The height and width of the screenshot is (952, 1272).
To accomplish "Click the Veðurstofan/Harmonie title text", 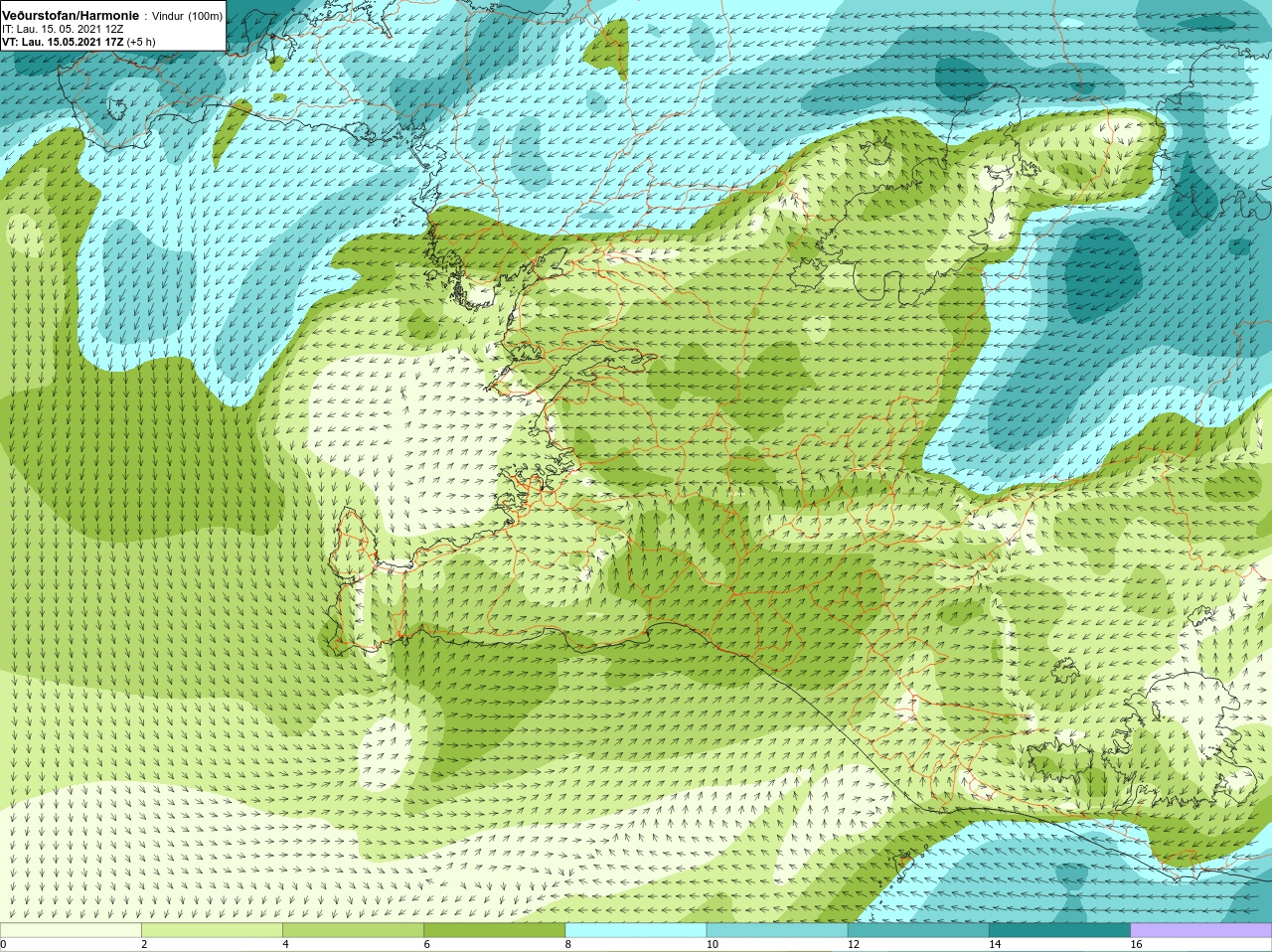I will click(71, 16).
